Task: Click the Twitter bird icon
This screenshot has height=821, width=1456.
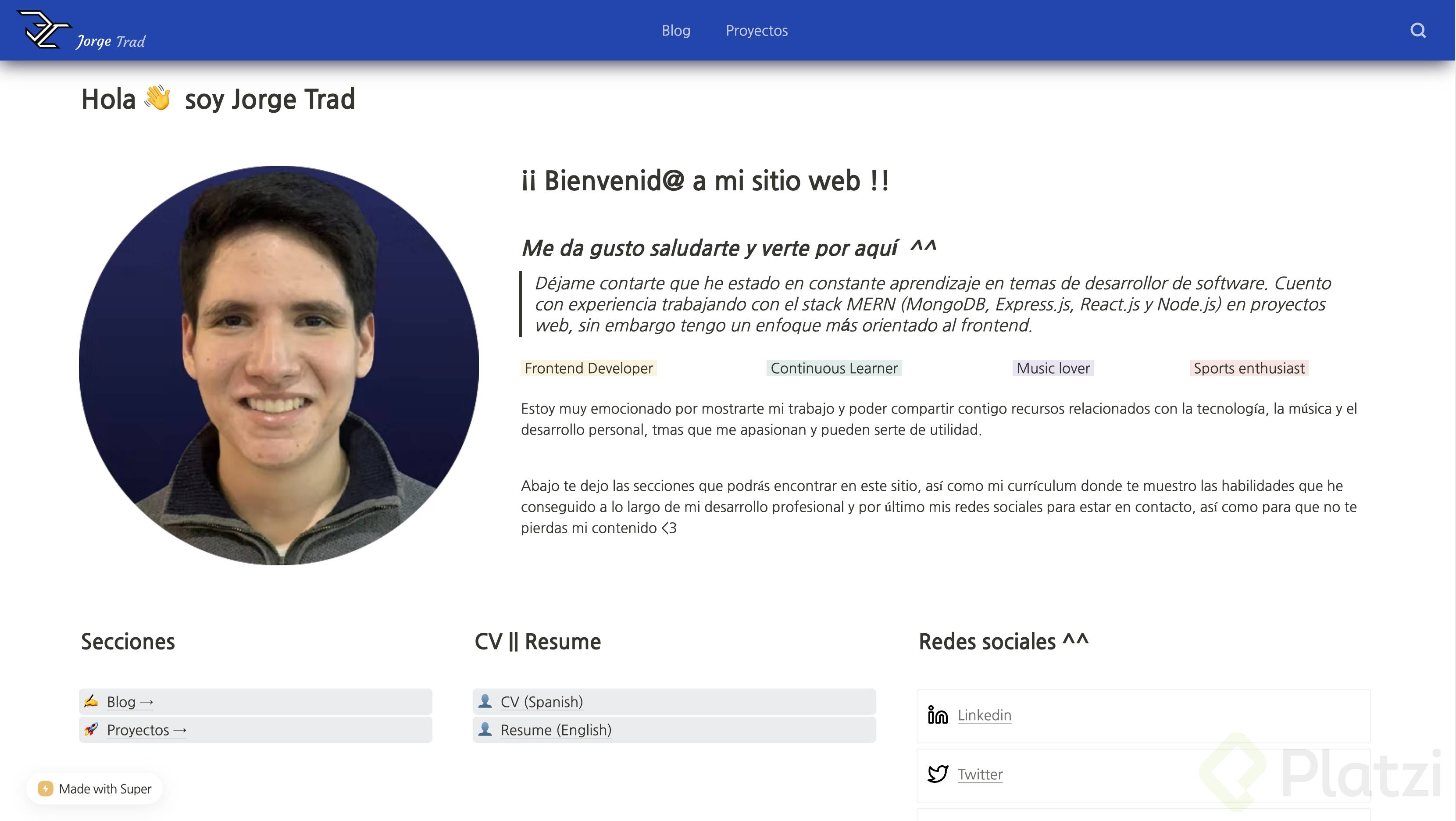Action: 937,774
